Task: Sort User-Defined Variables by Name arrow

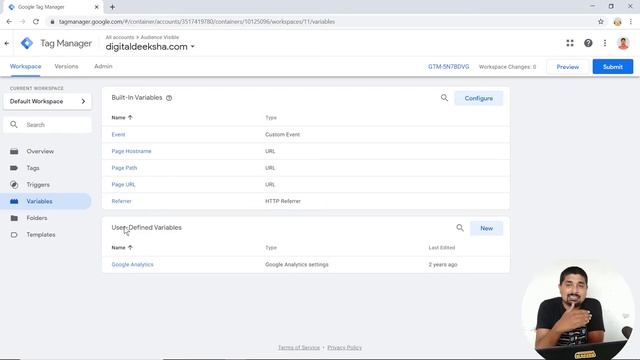Action: pyautogui.click(x=130, y=247)
